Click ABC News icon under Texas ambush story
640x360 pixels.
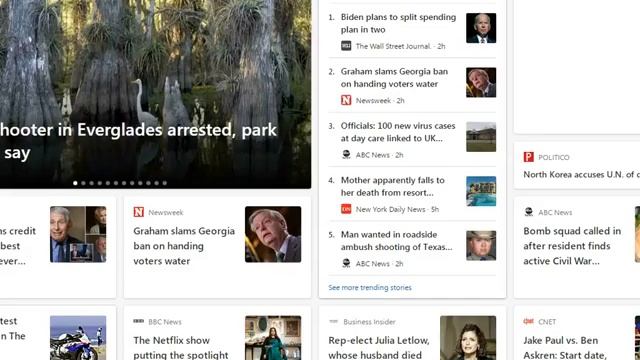click(x=346, y=263)
